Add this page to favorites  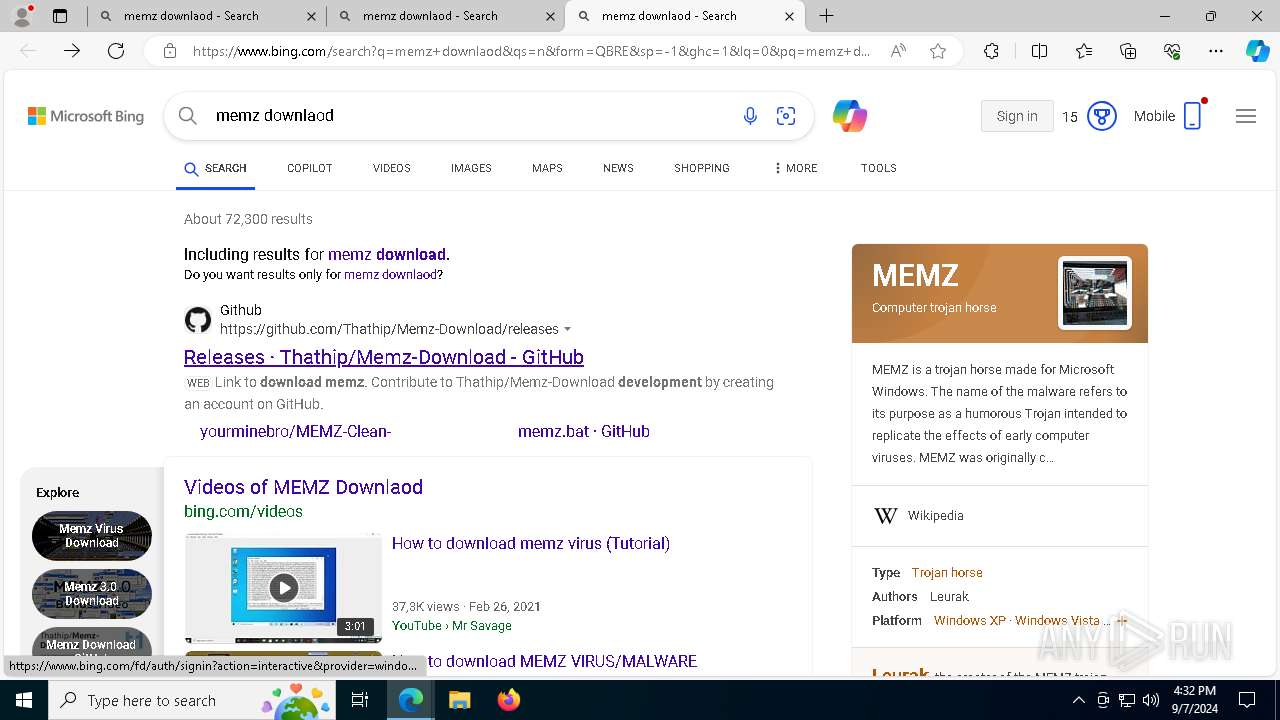[938, 51]
